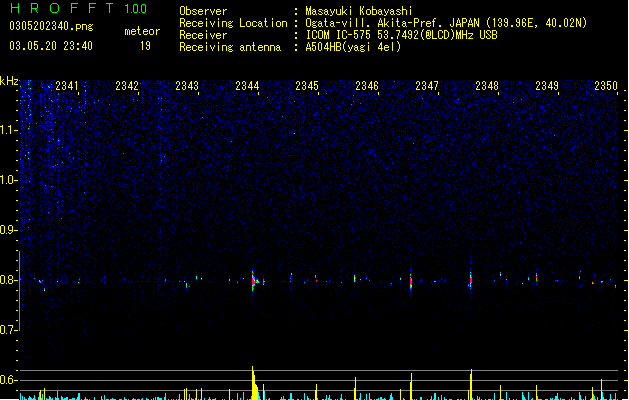Click the HROFFT 1.00 title text
This screenshot has width=629, height=400.
coord(79,8)
